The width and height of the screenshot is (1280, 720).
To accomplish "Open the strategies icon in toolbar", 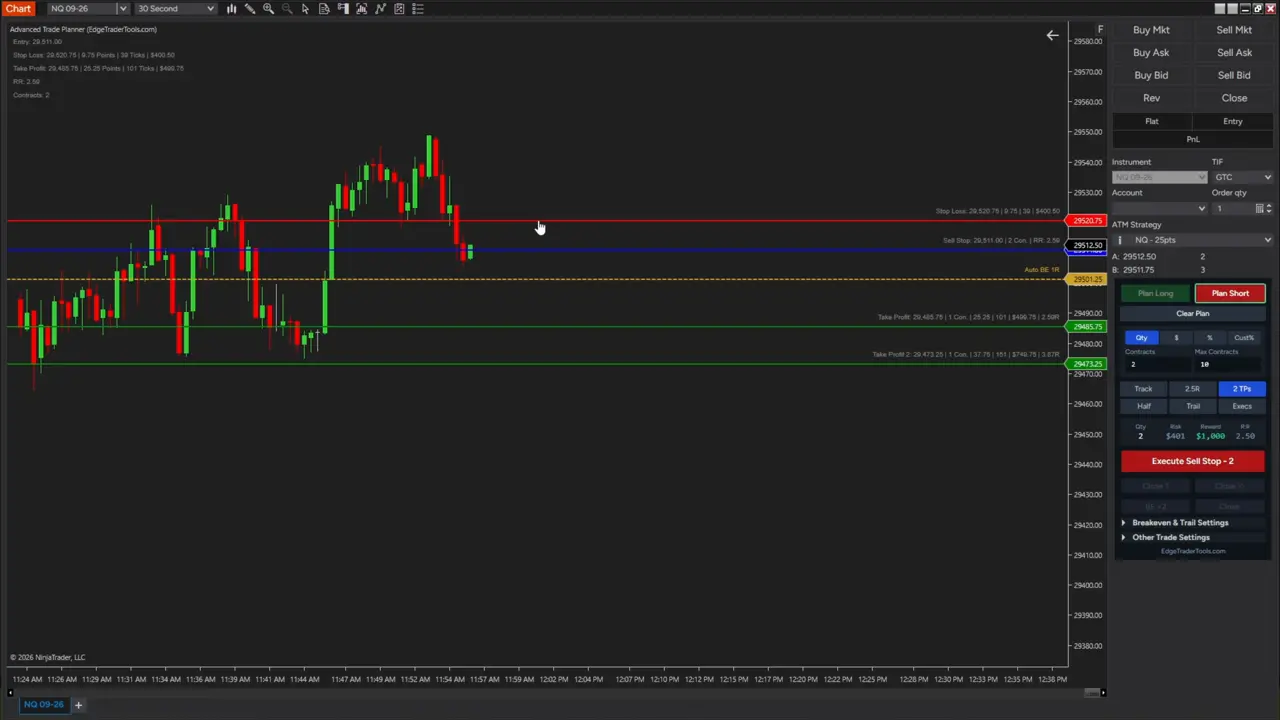I will coord(380,9).
